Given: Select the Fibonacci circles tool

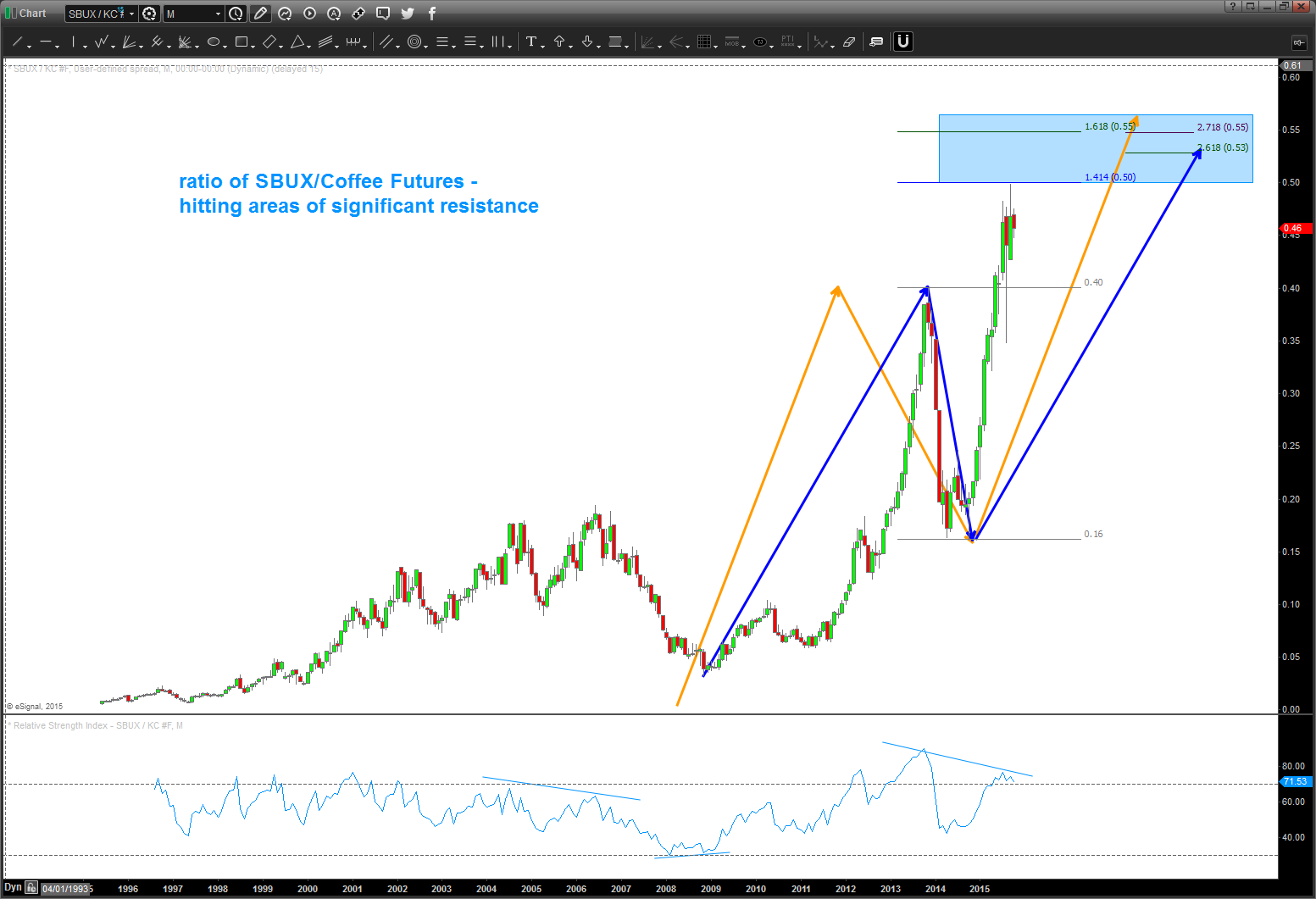Looking at the screenshot, I should coord(414,42).
